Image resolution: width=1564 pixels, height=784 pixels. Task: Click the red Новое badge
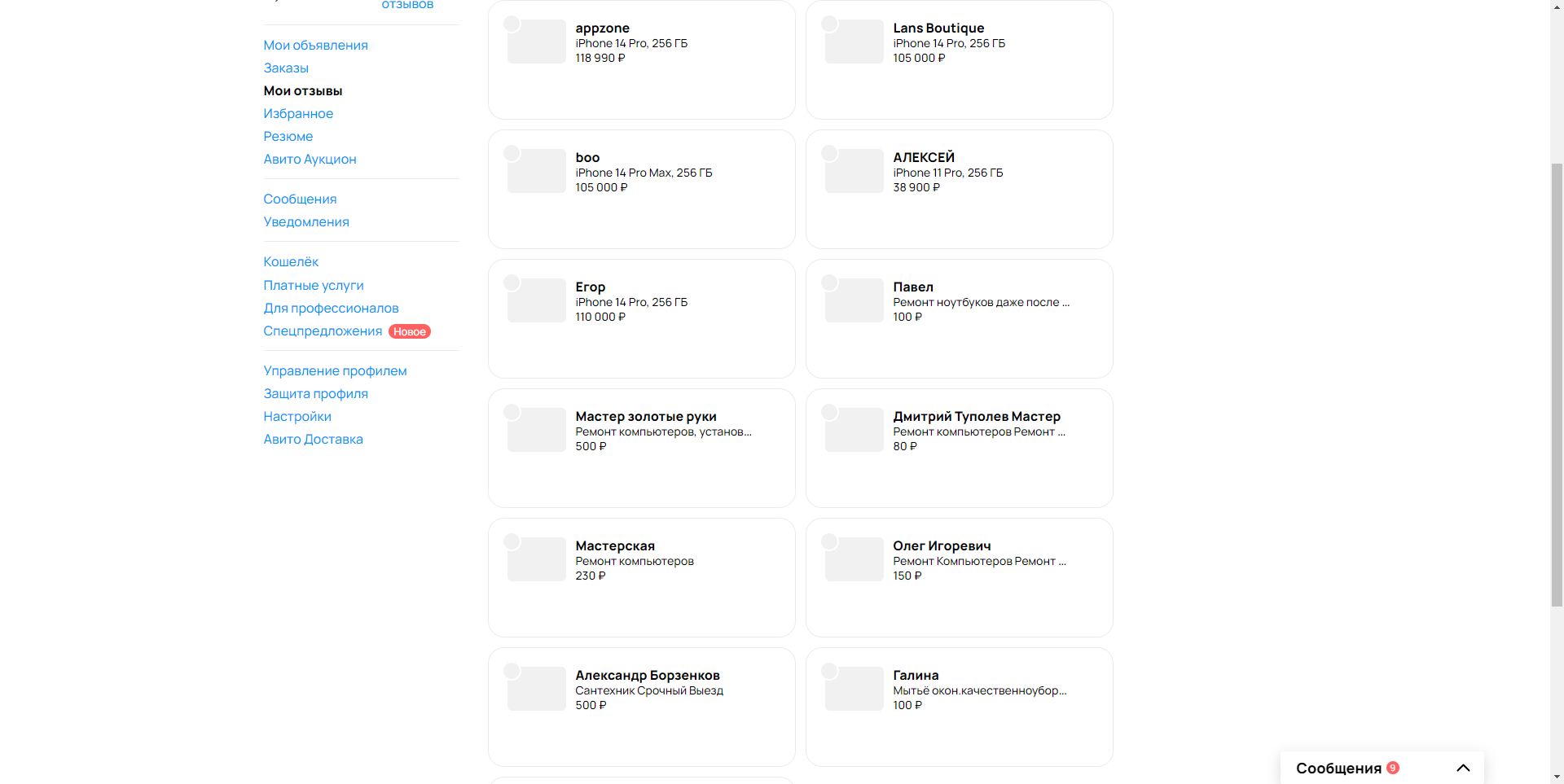coord(410,331)
